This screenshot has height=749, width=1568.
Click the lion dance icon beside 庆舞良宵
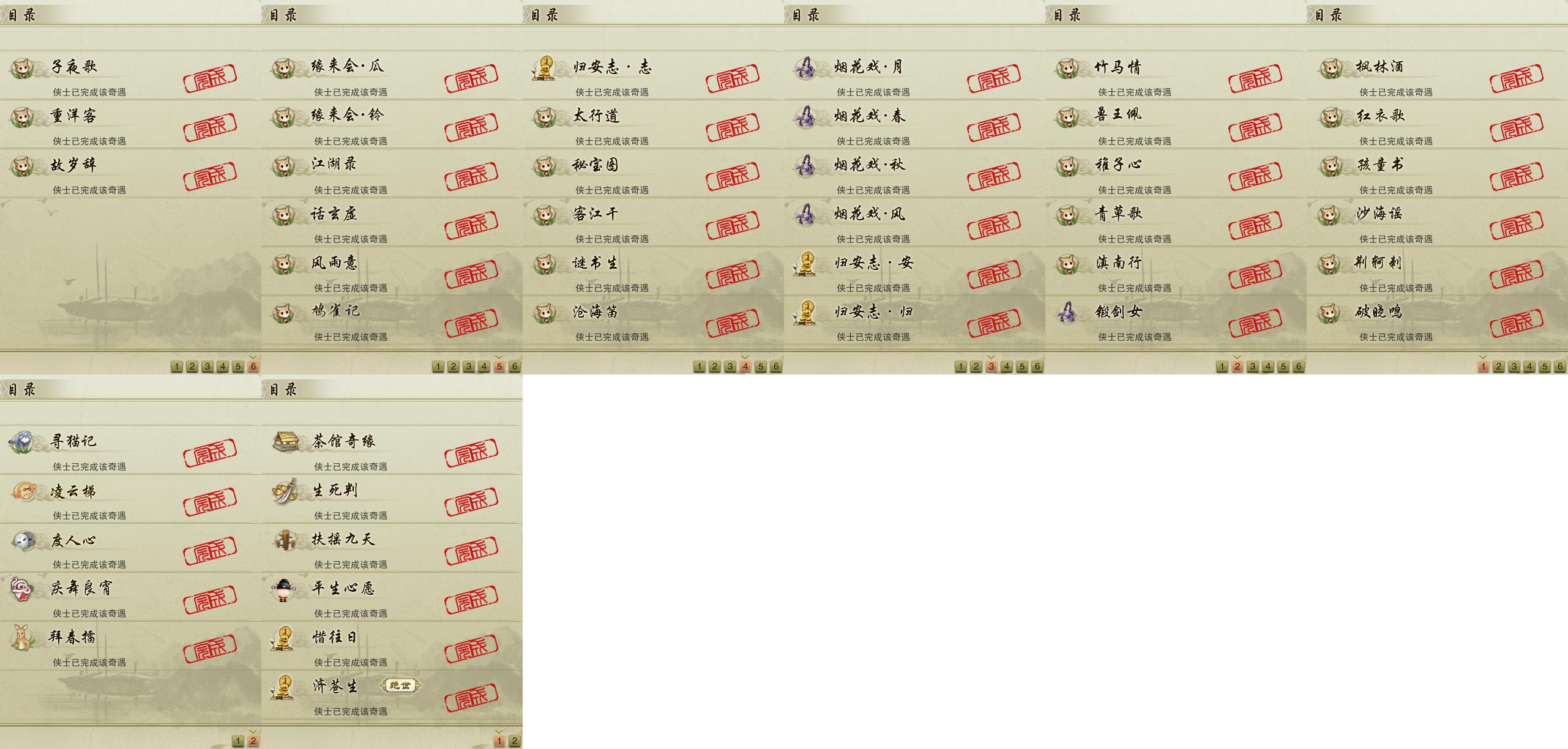tap(23, 589)
